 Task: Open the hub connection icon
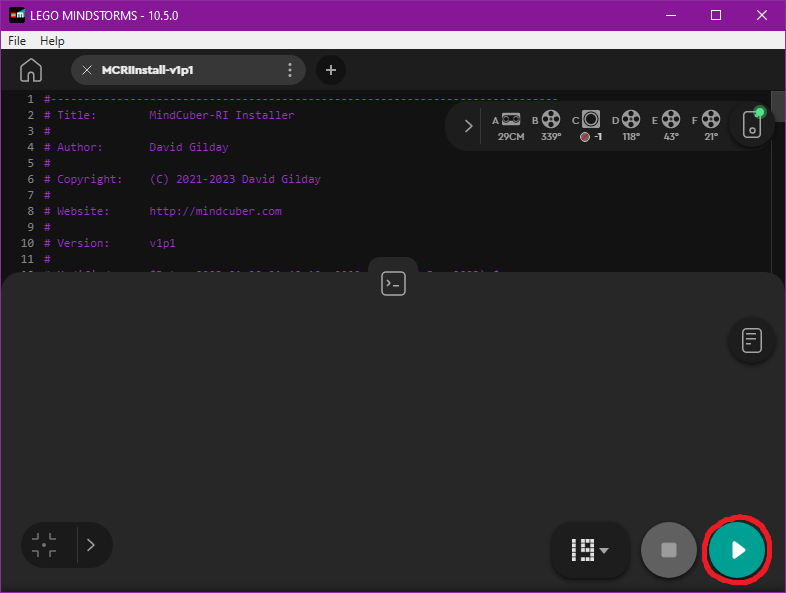752,125
